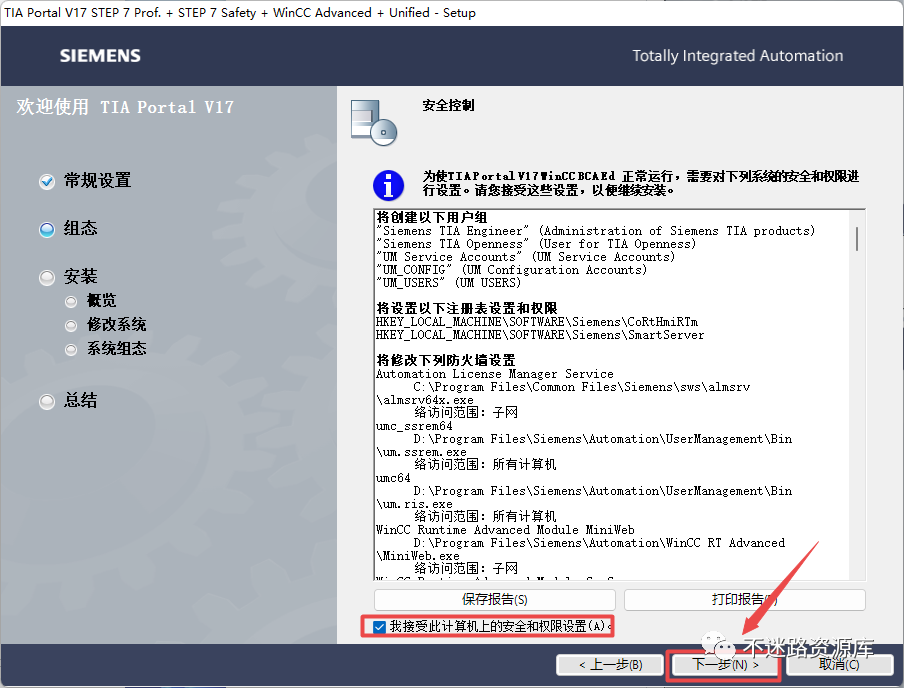Select the 概览 sub-step indicator
Screen dimensions: 904x688
point(71,302)
